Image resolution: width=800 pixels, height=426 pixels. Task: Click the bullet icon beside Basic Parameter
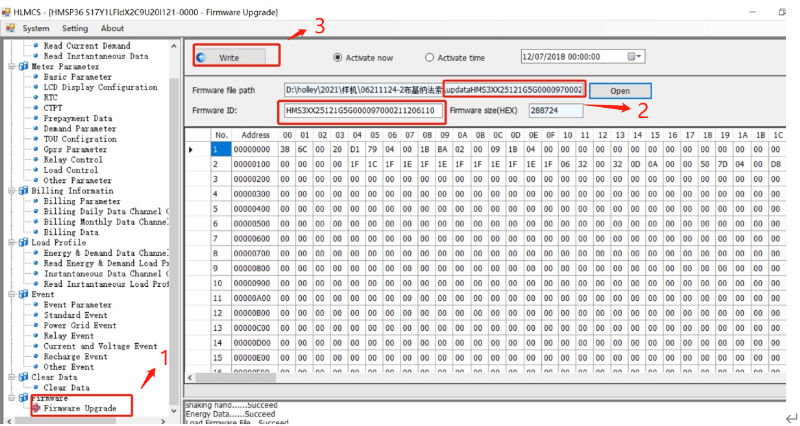click(x=36, y=77)
